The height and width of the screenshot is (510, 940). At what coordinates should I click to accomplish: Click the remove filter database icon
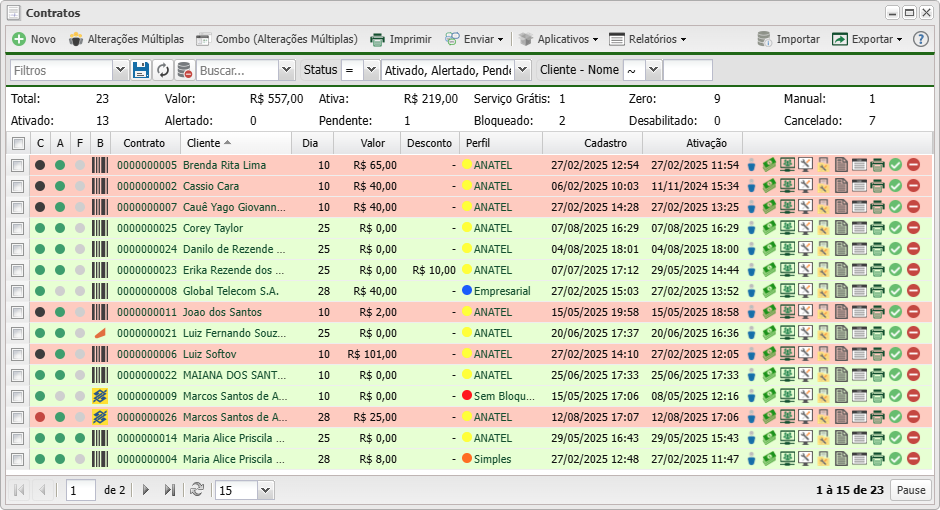(x=184, y=70)
